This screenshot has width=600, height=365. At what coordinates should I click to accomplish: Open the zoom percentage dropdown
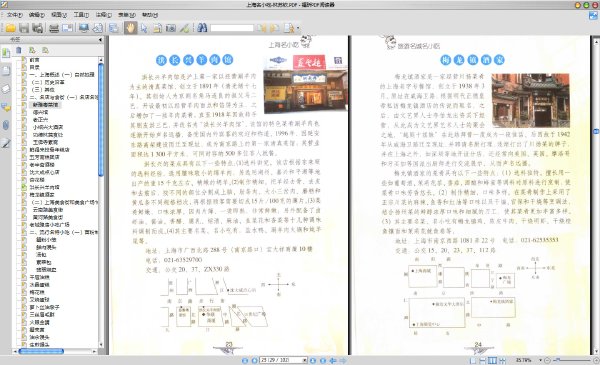click(x=540, y=360)
